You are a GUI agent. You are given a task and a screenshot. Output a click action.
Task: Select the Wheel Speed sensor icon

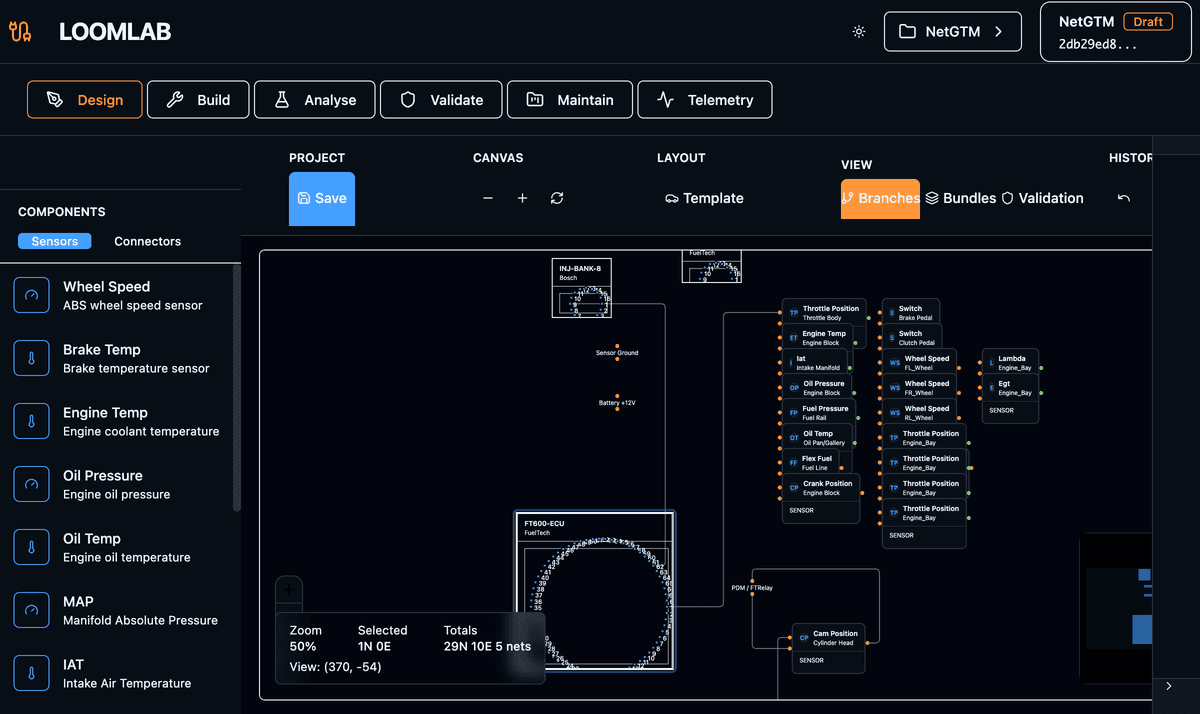(31, 294)
